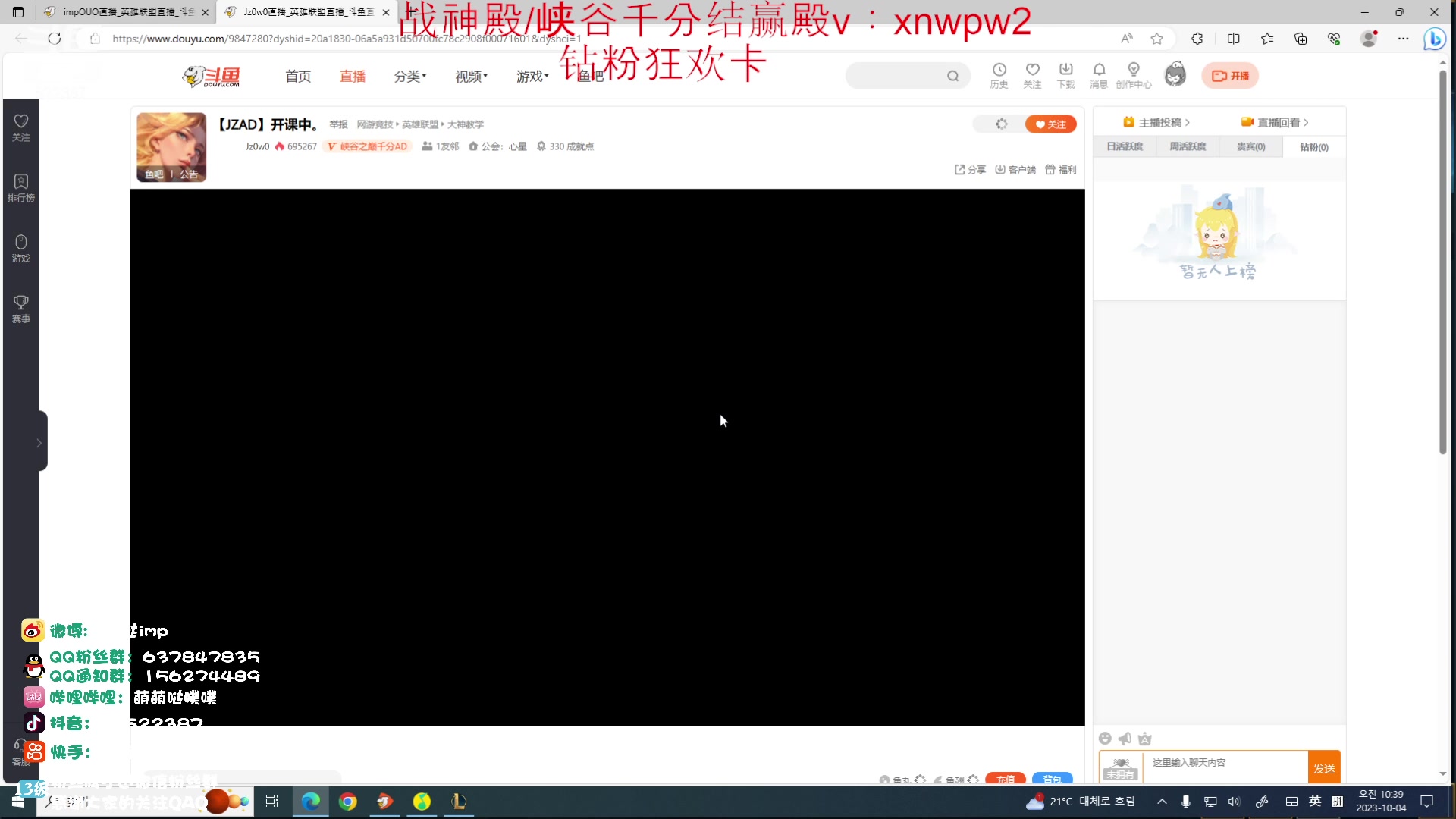This screenshot has height=819, width=1456.
Task: Toggle the lamp/mode icon beside the follow button
Action: [x=1002, y=124]
